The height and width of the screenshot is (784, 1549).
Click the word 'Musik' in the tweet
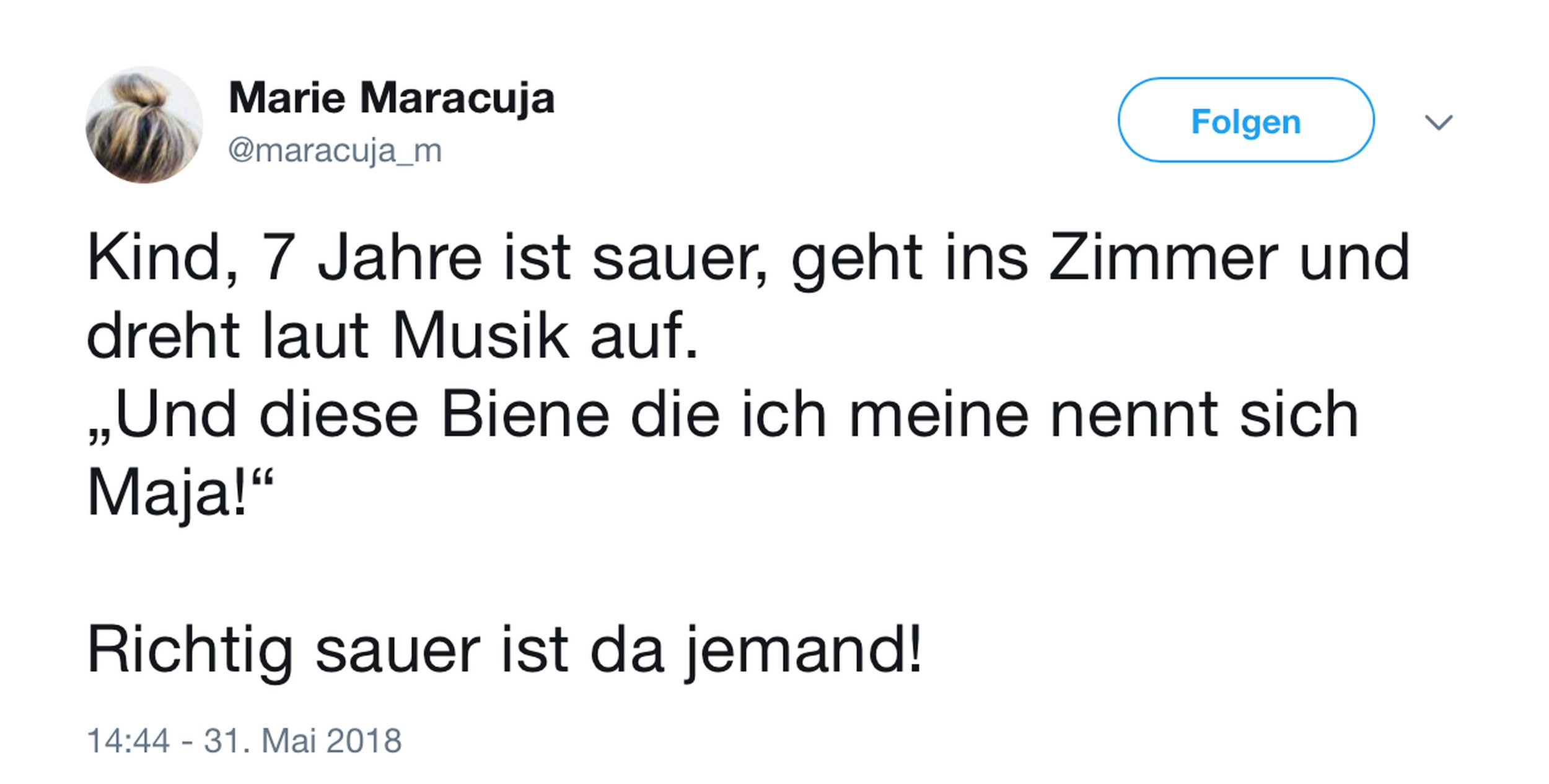point(480,336)
